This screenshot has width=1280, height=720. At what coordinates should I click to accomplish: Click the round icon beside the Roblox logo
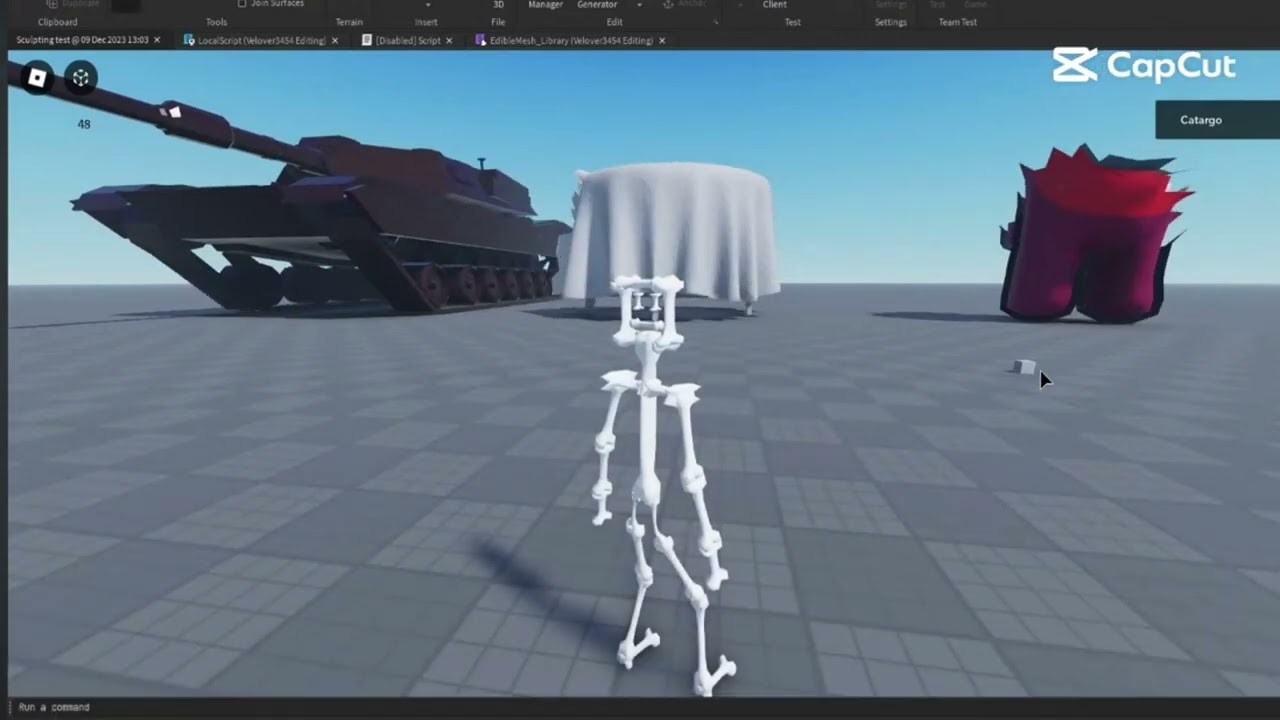tap(81, 78)
